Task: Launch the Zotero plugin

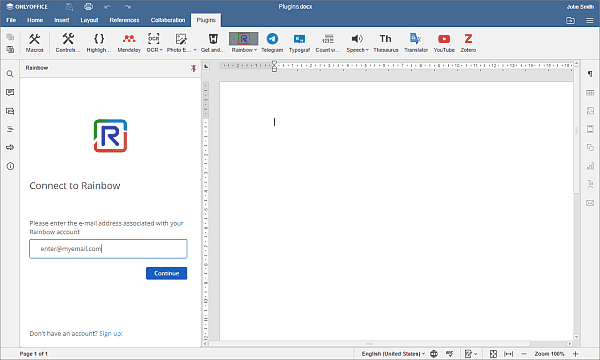Action: [468, 42]
